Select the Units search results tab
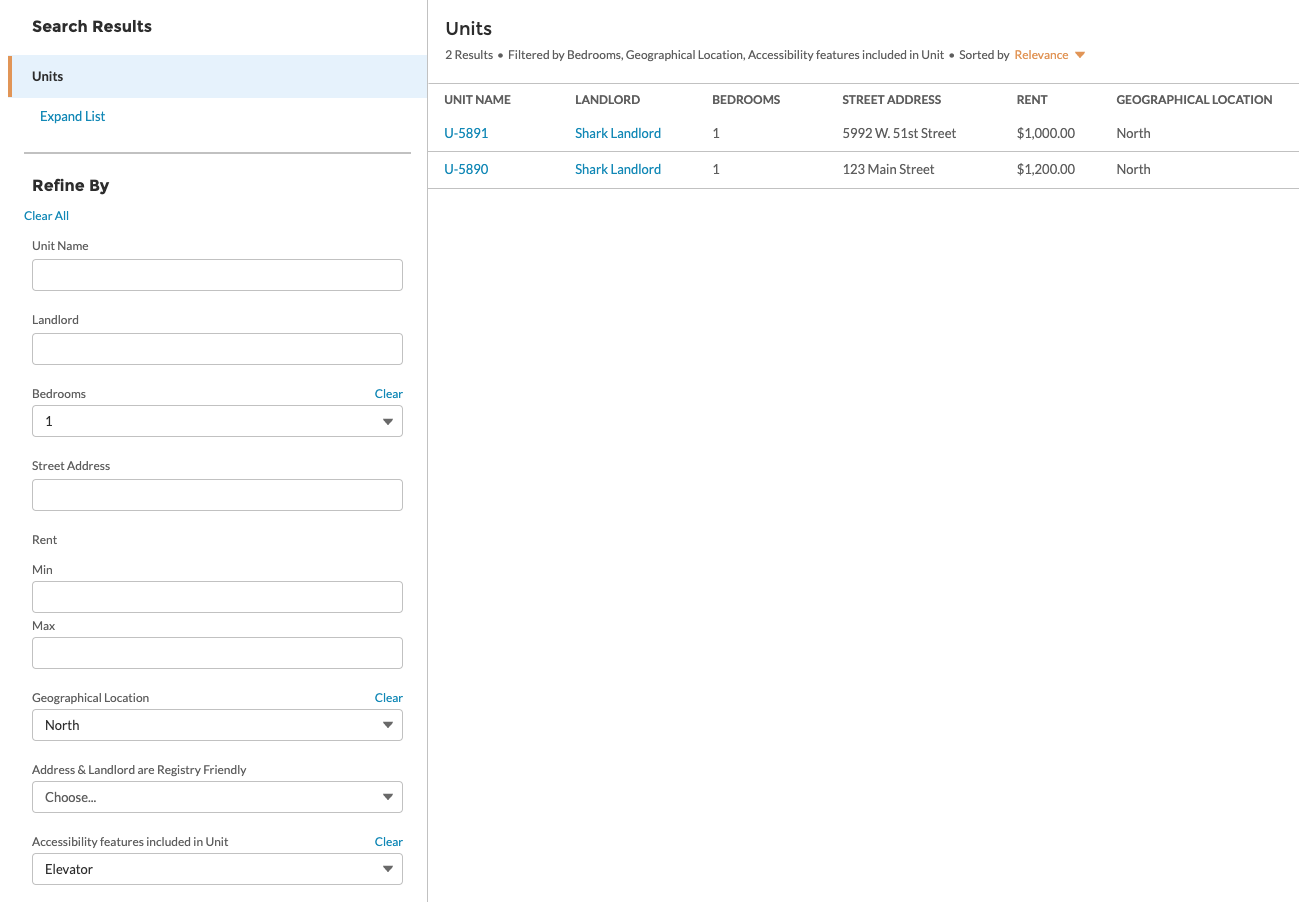Image resolution: width=1299 pixels, height=902 pixels. pos(218,76)
